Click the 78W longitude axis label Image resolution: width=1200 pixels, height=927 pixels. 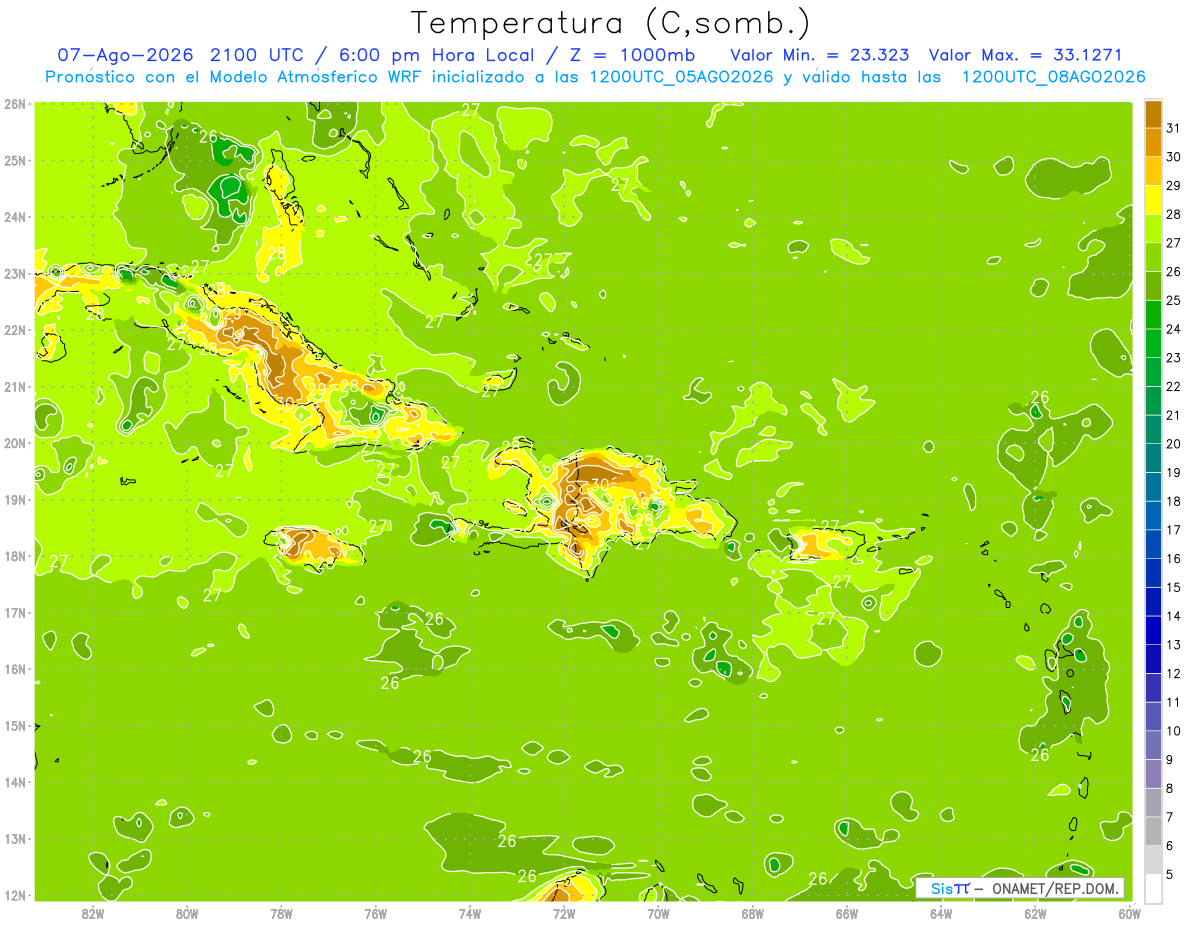pyautogui.click(x=281, y=913)
